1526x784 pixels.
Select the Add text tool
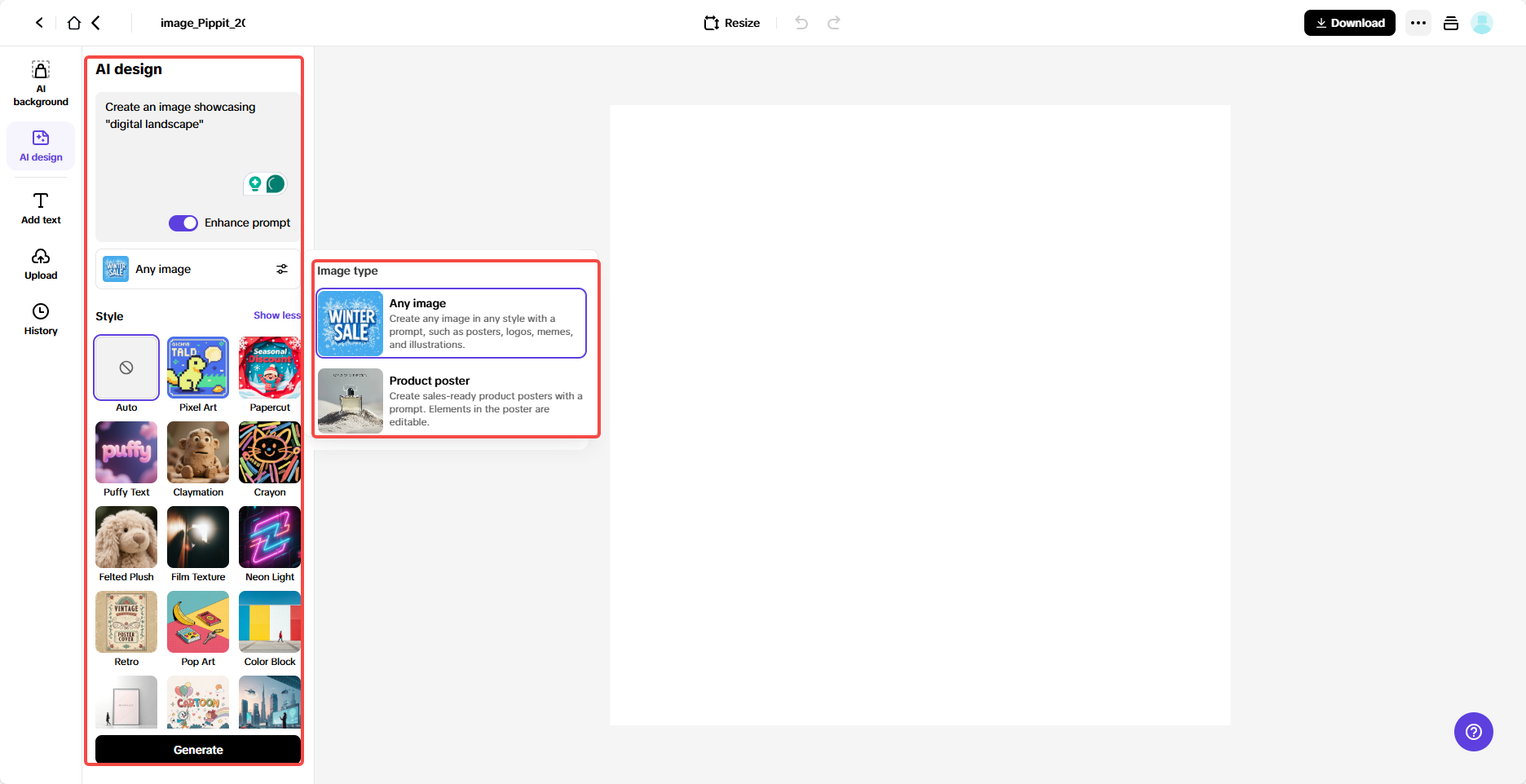pyautogui.click(x=40, y=207)
